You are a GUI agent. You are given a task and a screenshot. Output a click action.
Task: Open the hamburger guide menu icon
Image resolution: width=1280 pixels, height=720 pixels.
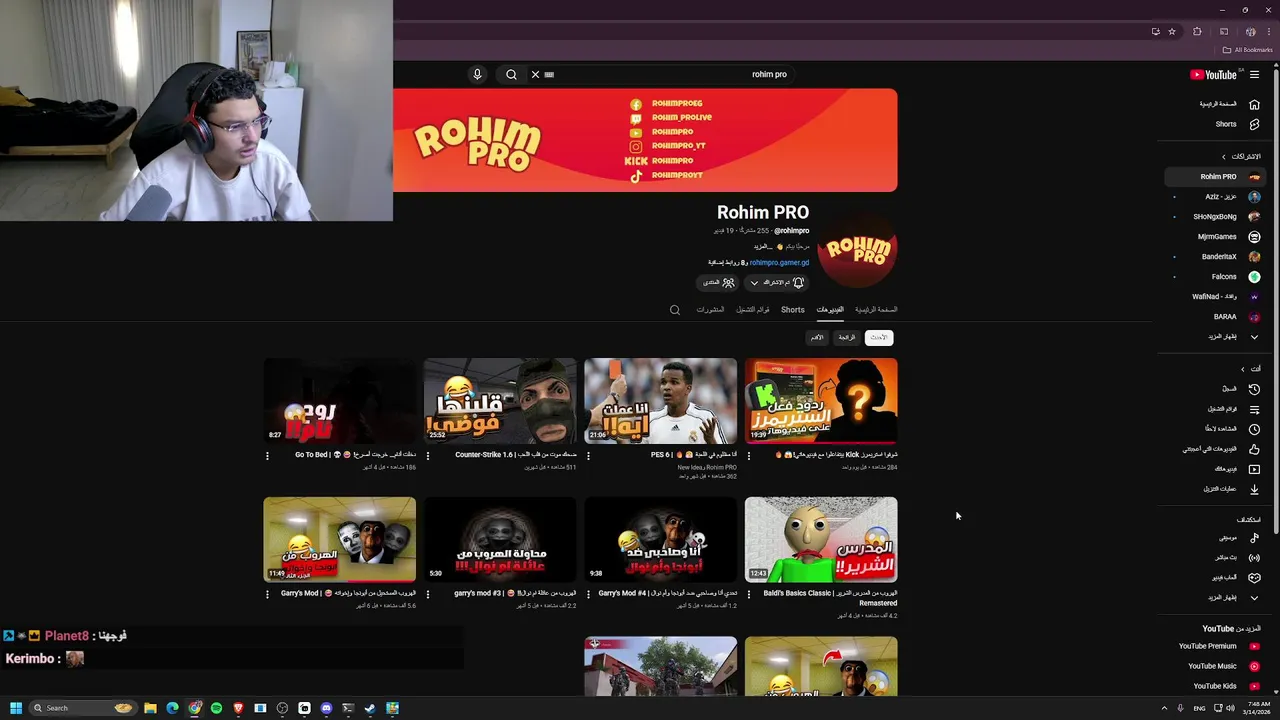pos(1254,74)
